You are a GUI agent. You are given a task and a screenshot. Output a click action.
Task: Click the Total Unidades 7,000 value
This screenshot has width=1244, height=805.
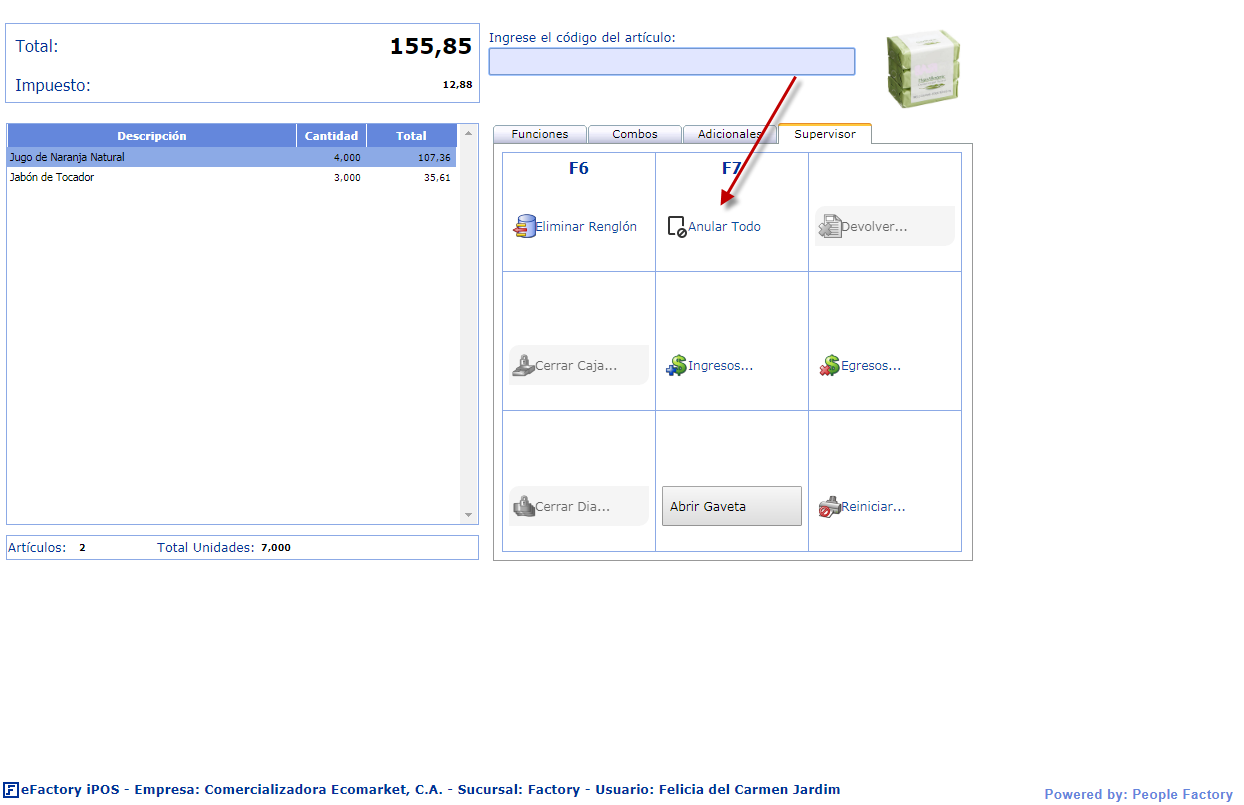click(x=276, y=548)
